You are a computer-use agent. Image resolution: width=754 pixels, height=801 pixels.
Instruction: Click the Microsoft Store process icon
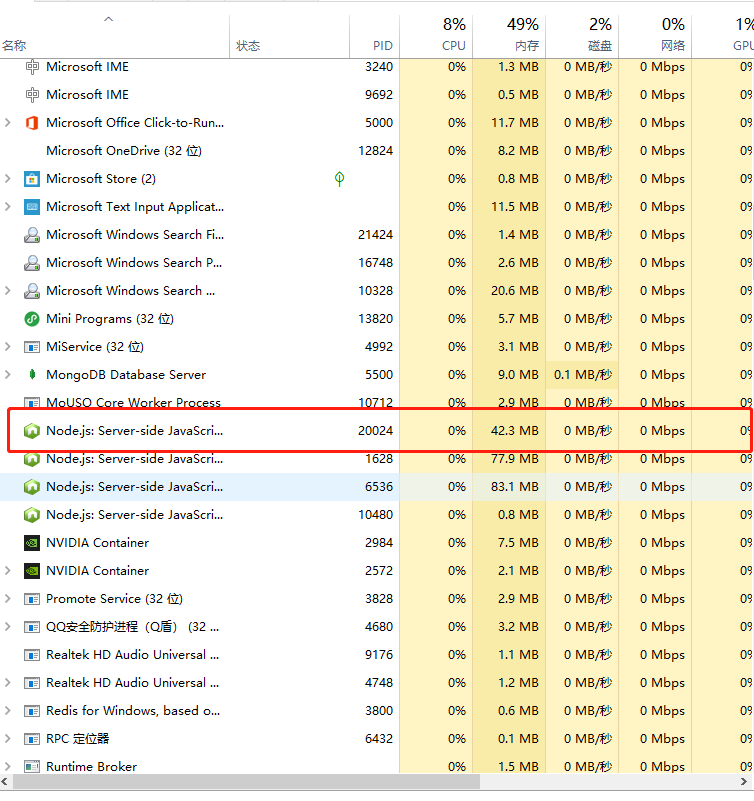coord(32,179)
